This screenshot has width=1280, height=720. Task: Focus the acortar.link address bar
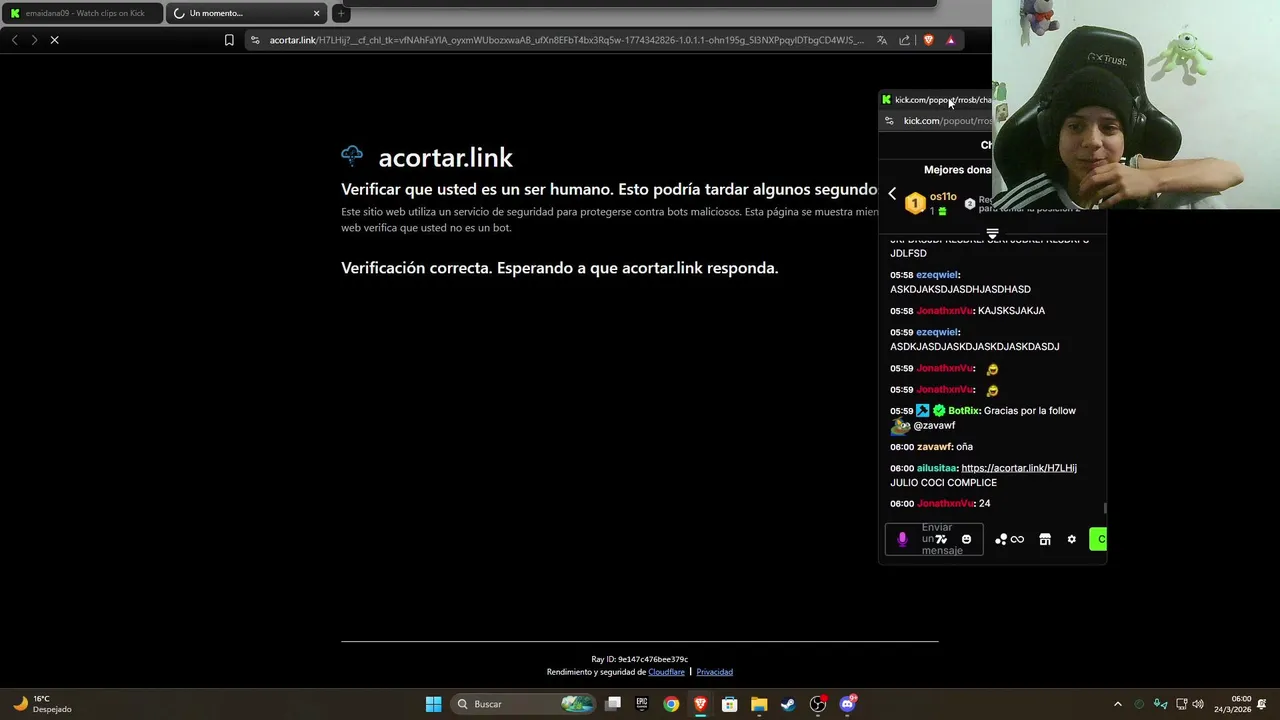(x=565, y=40)
